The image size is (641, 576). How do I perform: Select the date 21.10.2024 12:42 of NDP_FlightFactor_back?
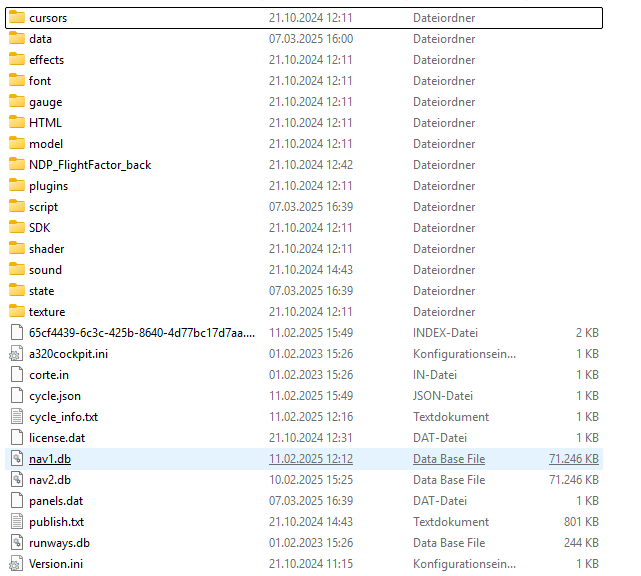point(311,165)
